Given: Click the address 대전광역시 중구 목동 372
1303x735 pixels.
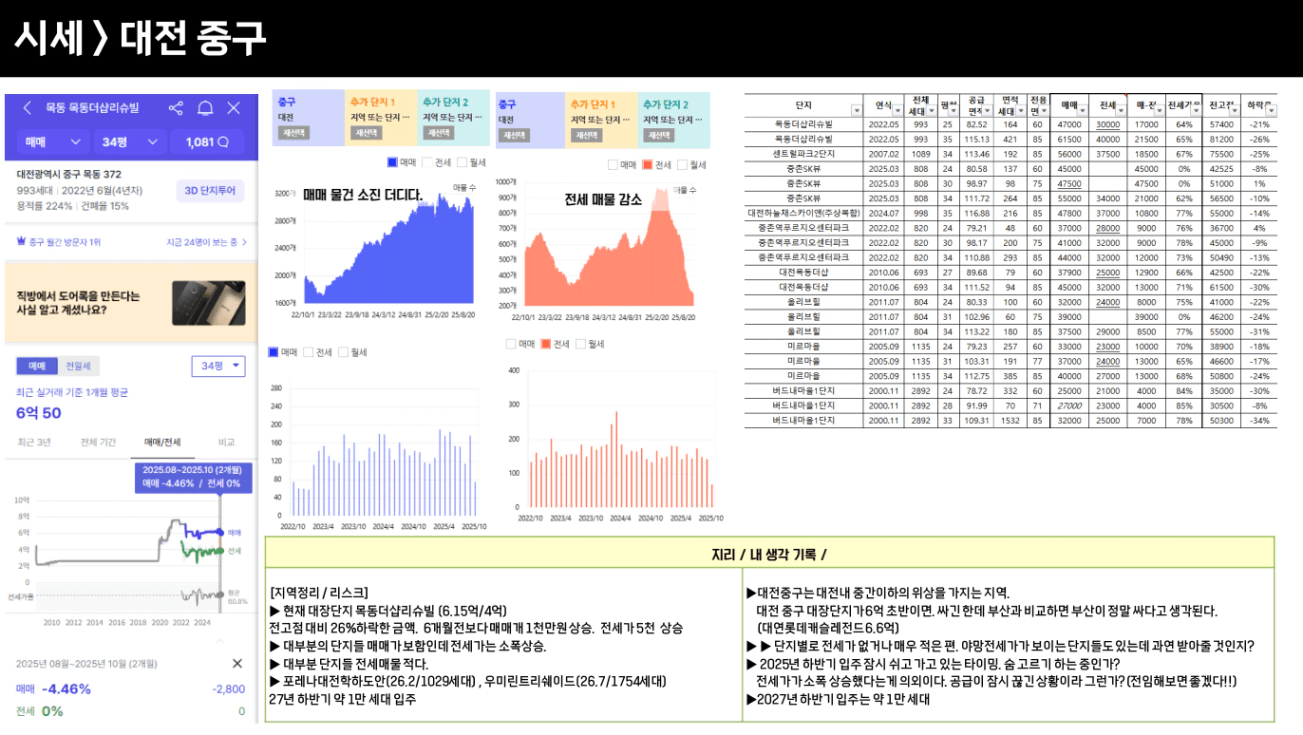Looking at the screenshot, I should click(68, 174).
